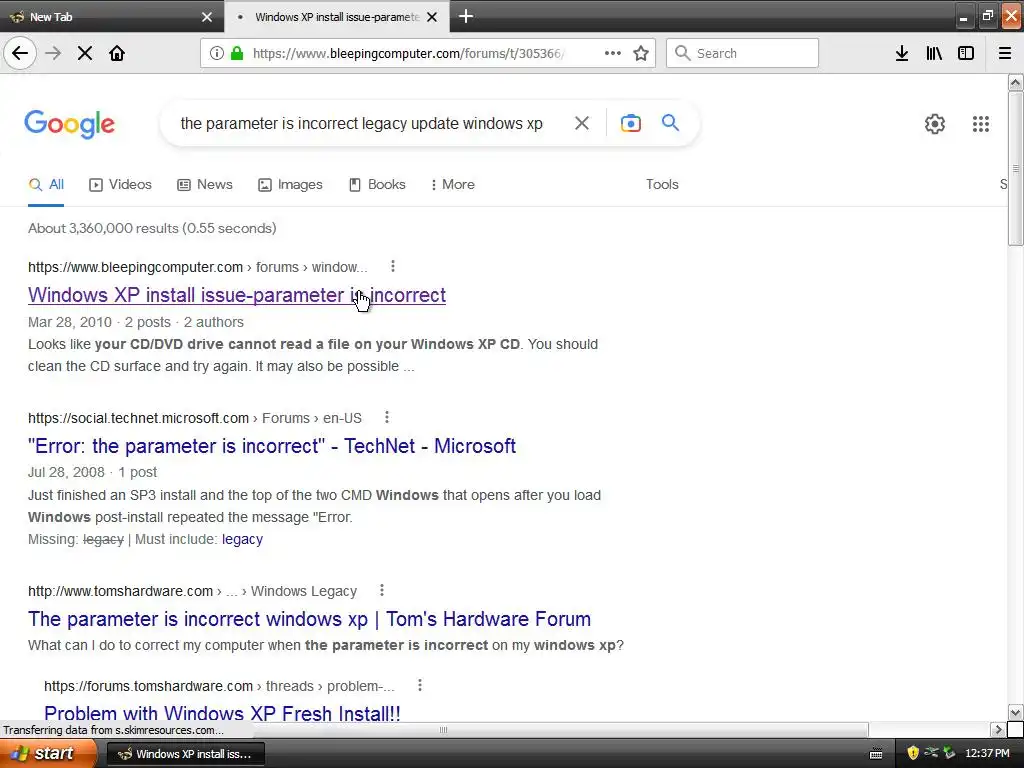Toggle the sidebar view icon

(966, 53)
